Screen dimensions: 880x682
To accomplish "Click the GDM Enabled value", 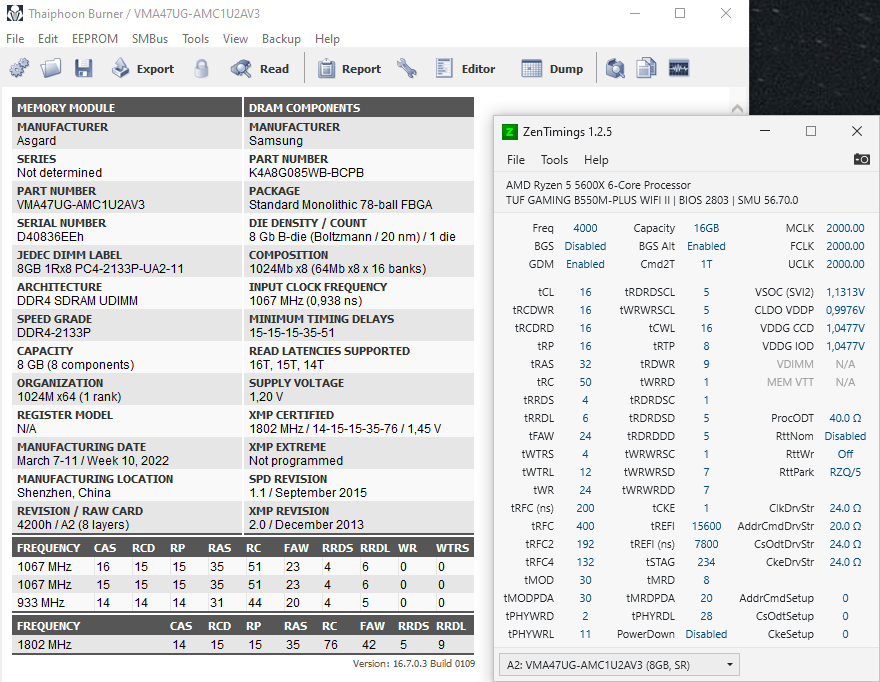I will pyautogui.click(x=585, y=264).
